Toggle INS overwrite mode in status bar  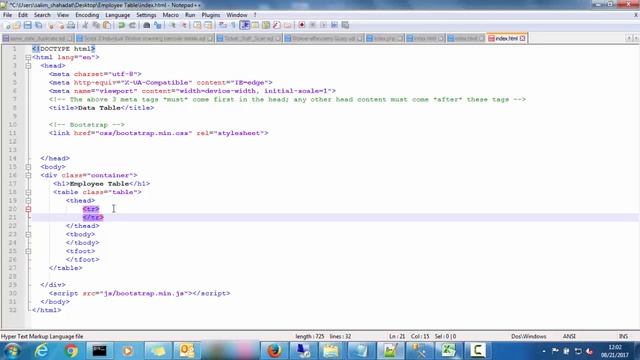point(623,336)
